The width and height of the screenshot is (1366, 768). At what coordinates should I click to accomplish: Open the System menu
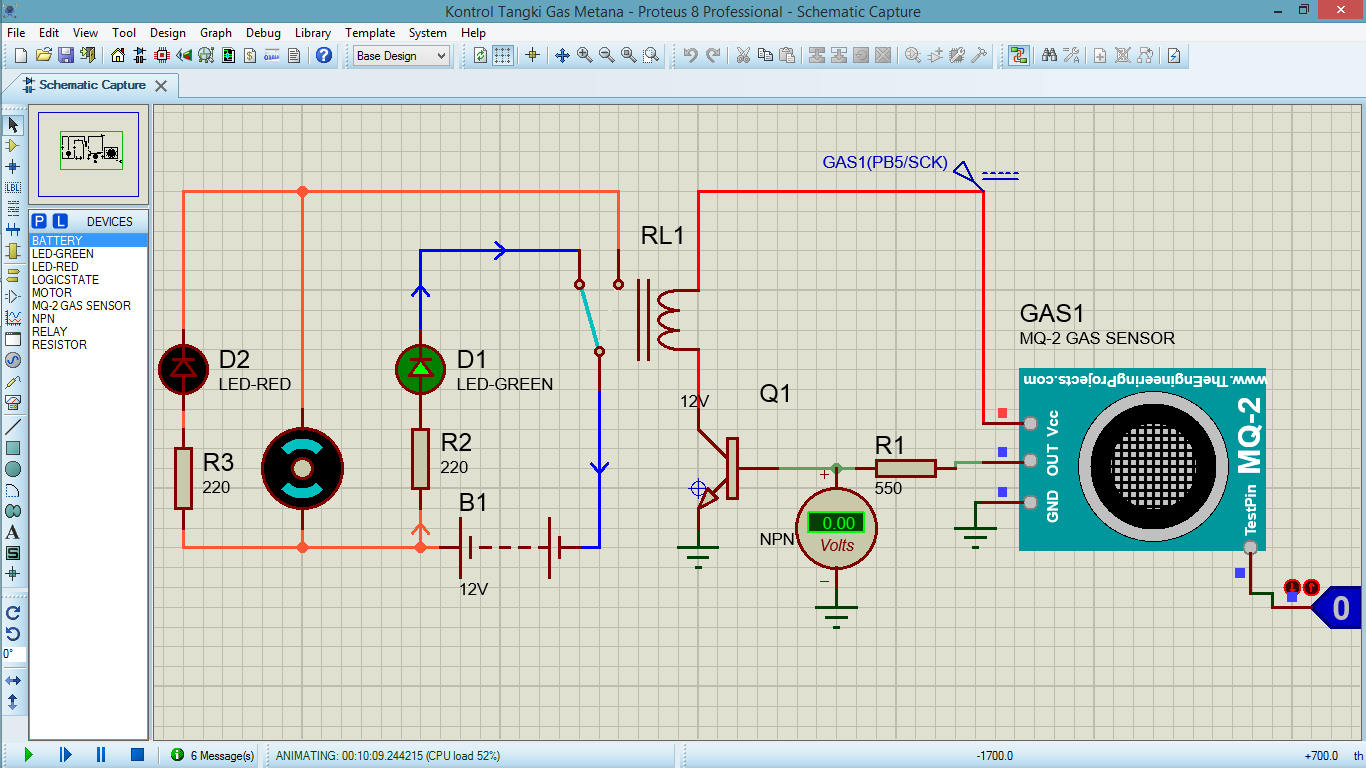coord(427,32)
